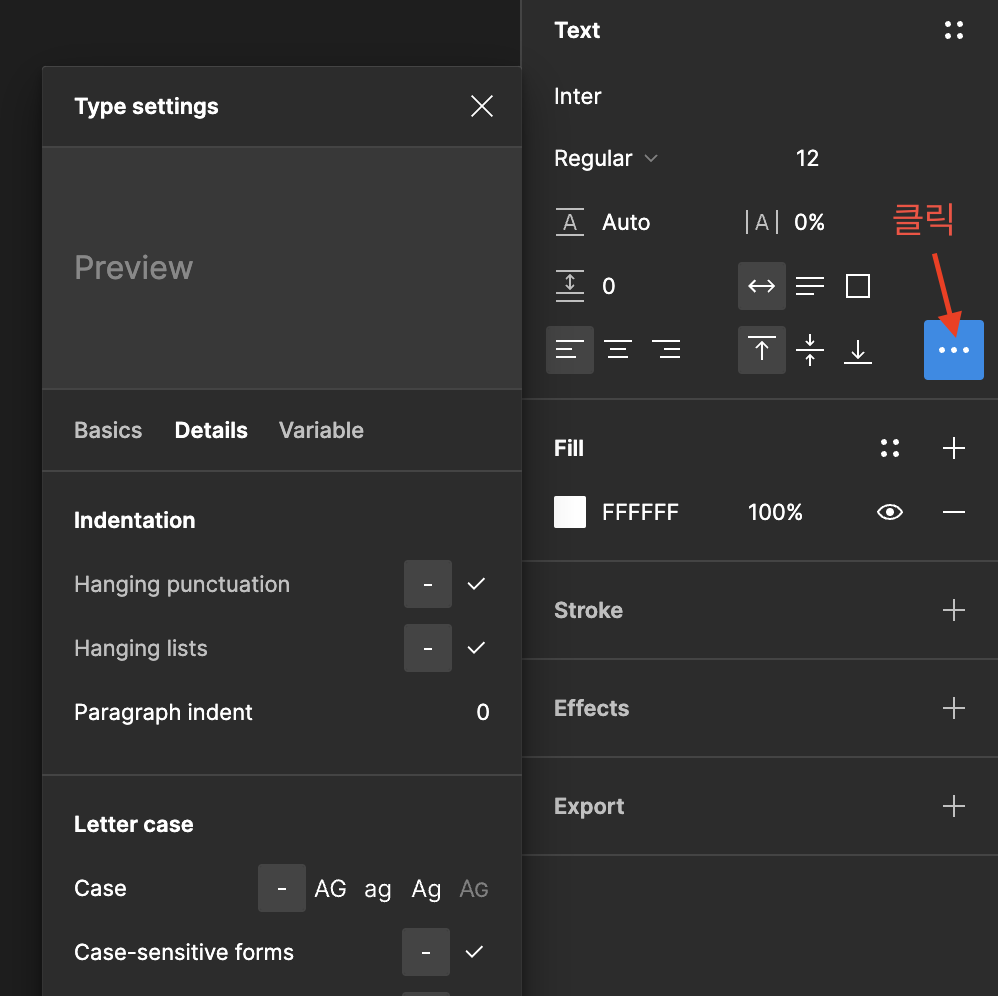
Task: Add a new Stroke
Action: pyautogui.click(x=953, y=610)
